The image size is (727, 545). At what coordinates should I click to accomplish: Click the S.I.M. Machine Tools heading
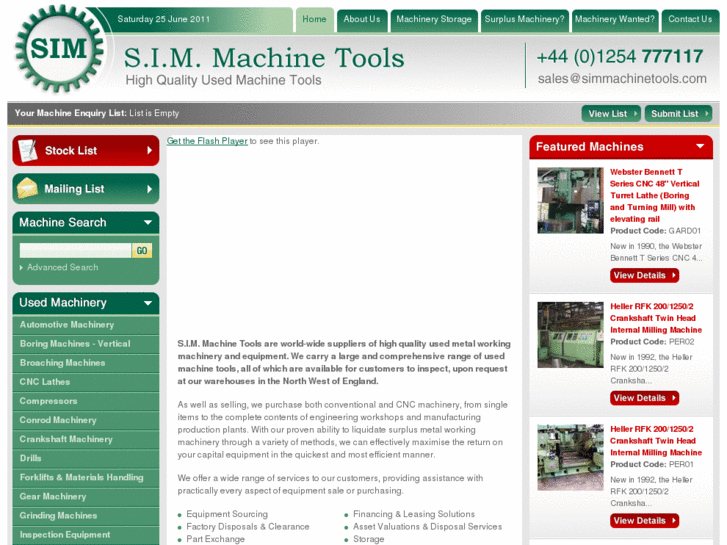264,58
